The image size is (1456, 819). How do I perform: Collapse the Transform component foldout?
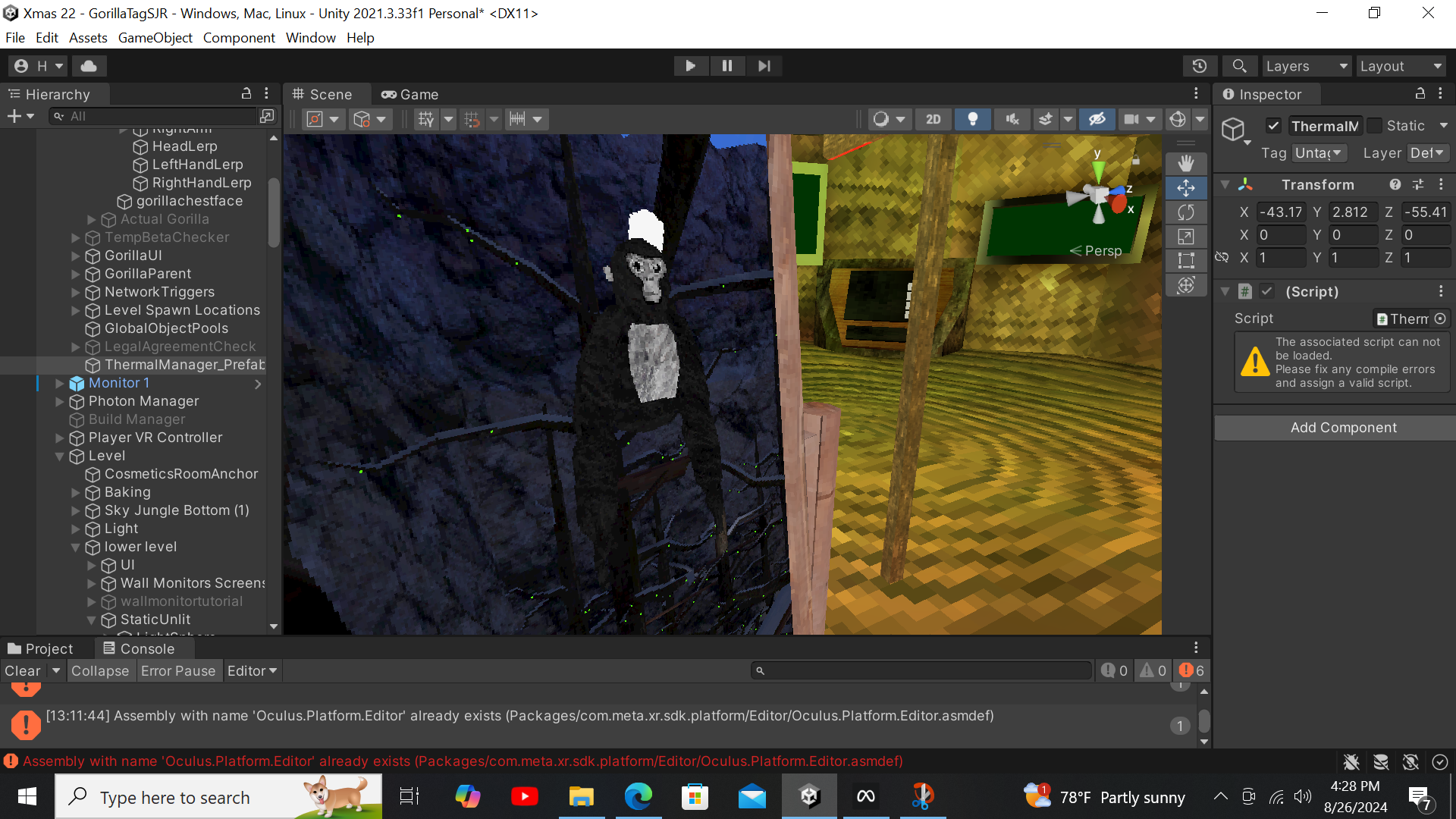pyautogui.click(x=1225, y=184)
